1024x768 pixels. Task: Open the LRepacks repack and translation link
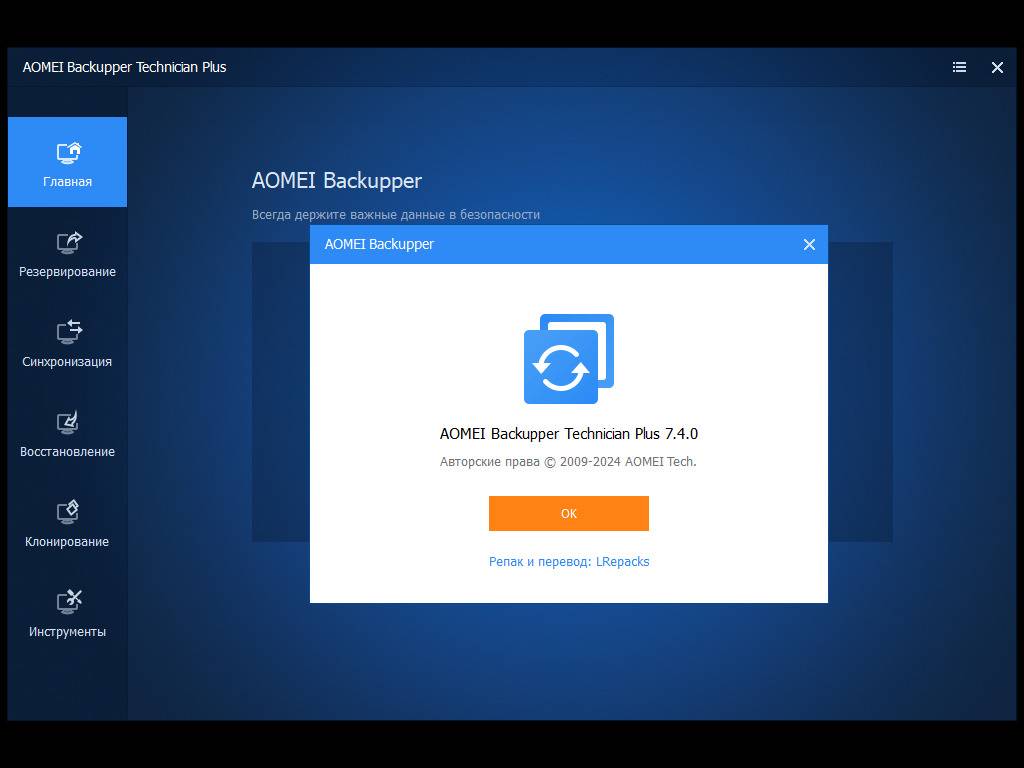569,561
